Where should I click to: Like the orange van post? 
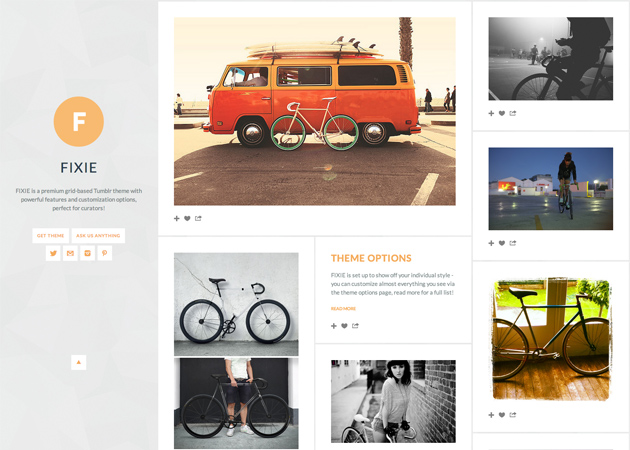[x=187, y=218]
